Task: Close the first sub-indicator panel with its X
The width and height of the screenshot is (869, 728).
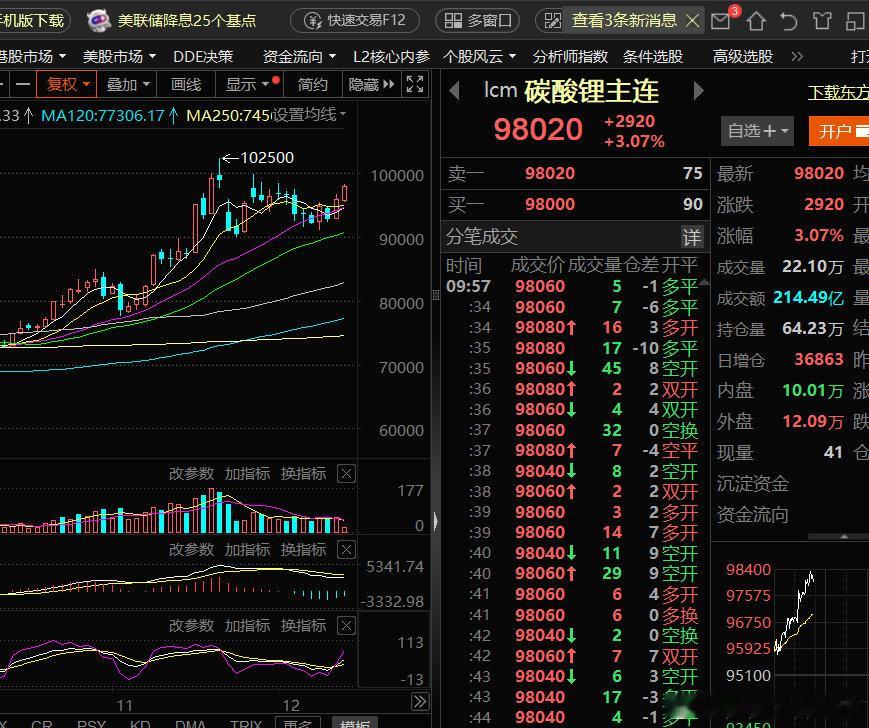Action: tap(345, 473)
